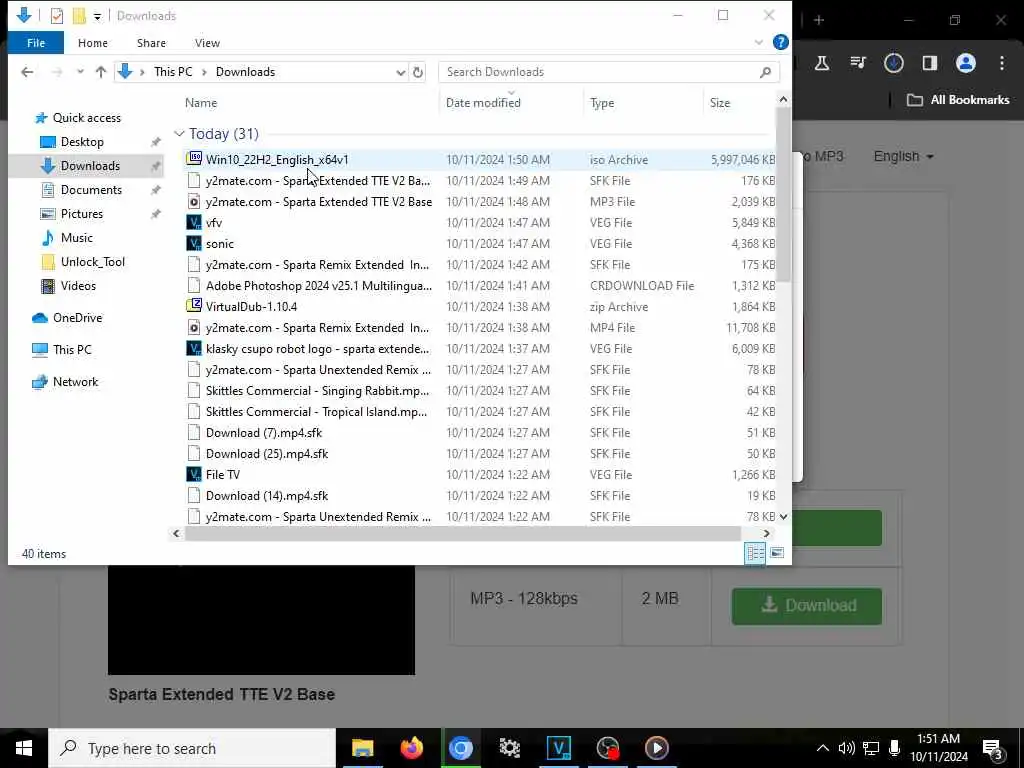
Task: Open the Win10_22H2_English_x64v1 ISO file icon
Action: (194, 159)
